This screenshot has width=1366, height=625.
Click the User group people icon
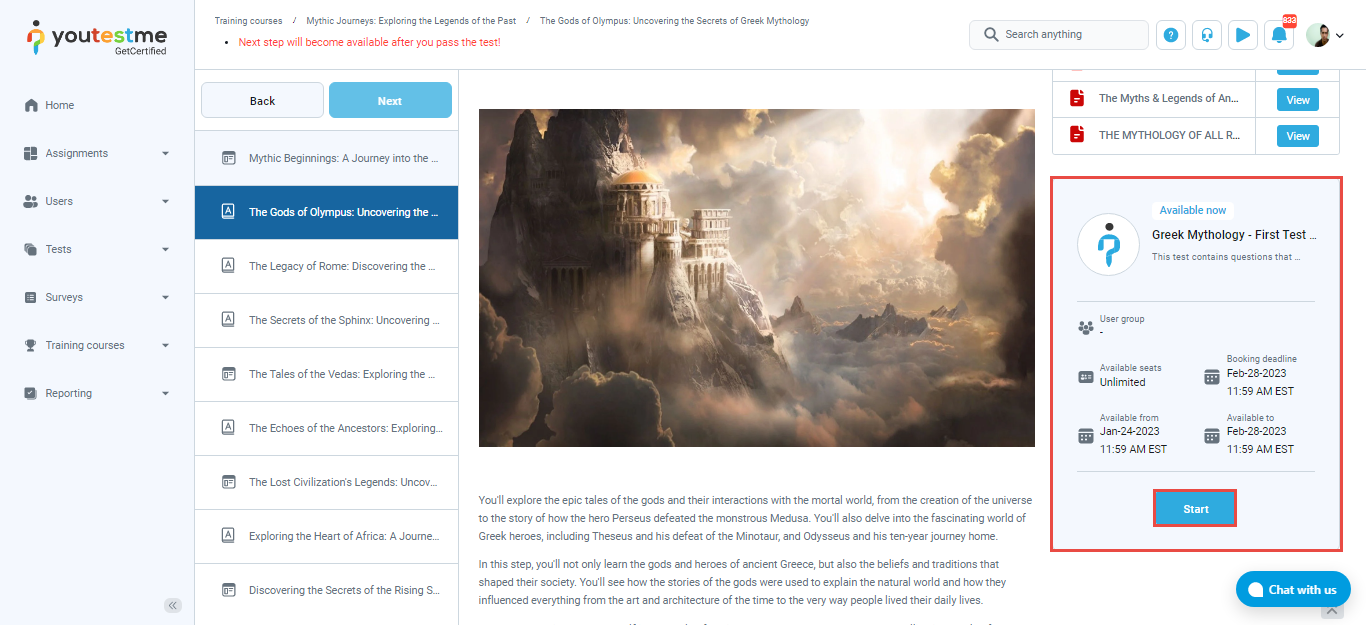[1086, 327]
